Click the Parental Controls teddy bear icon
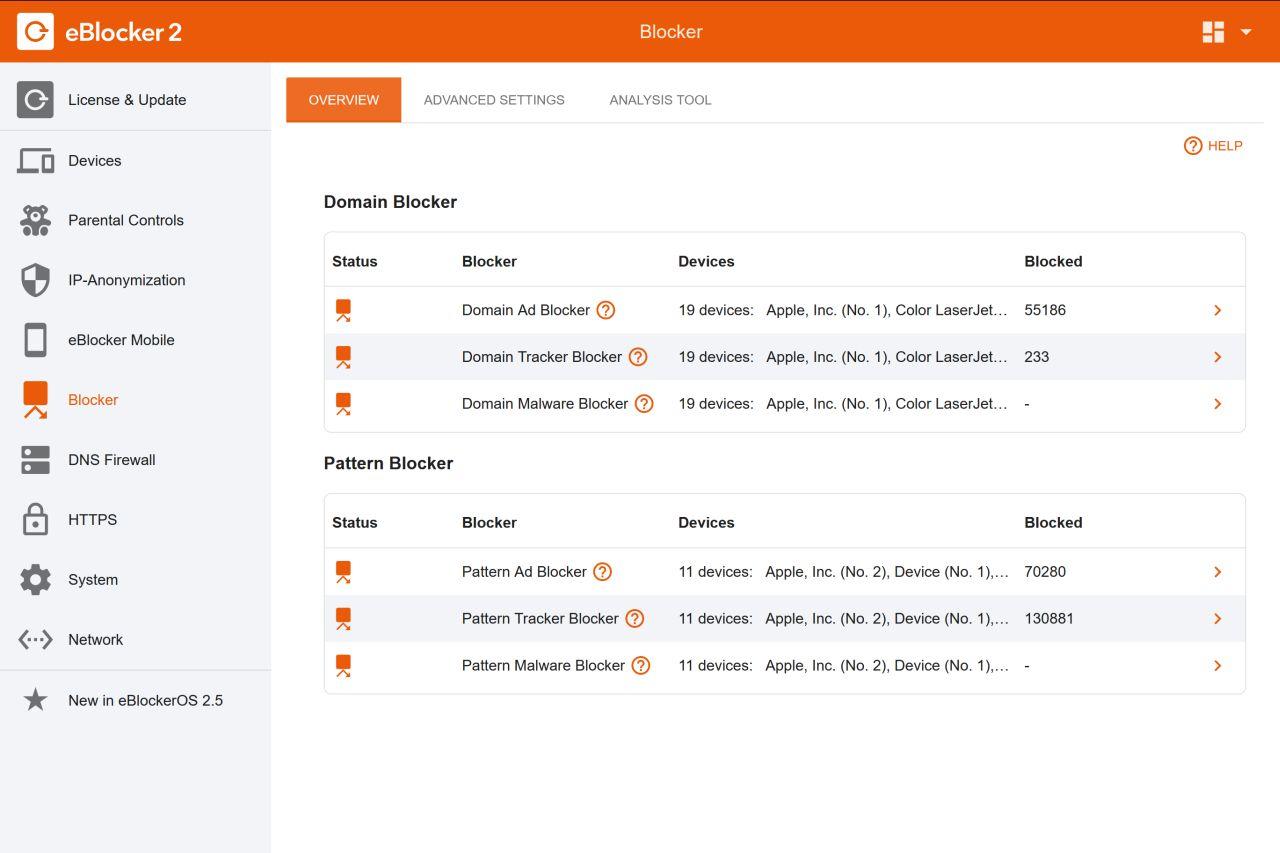Image resolution: width=1280 pixels, height=853 pixels. (35, 220)
